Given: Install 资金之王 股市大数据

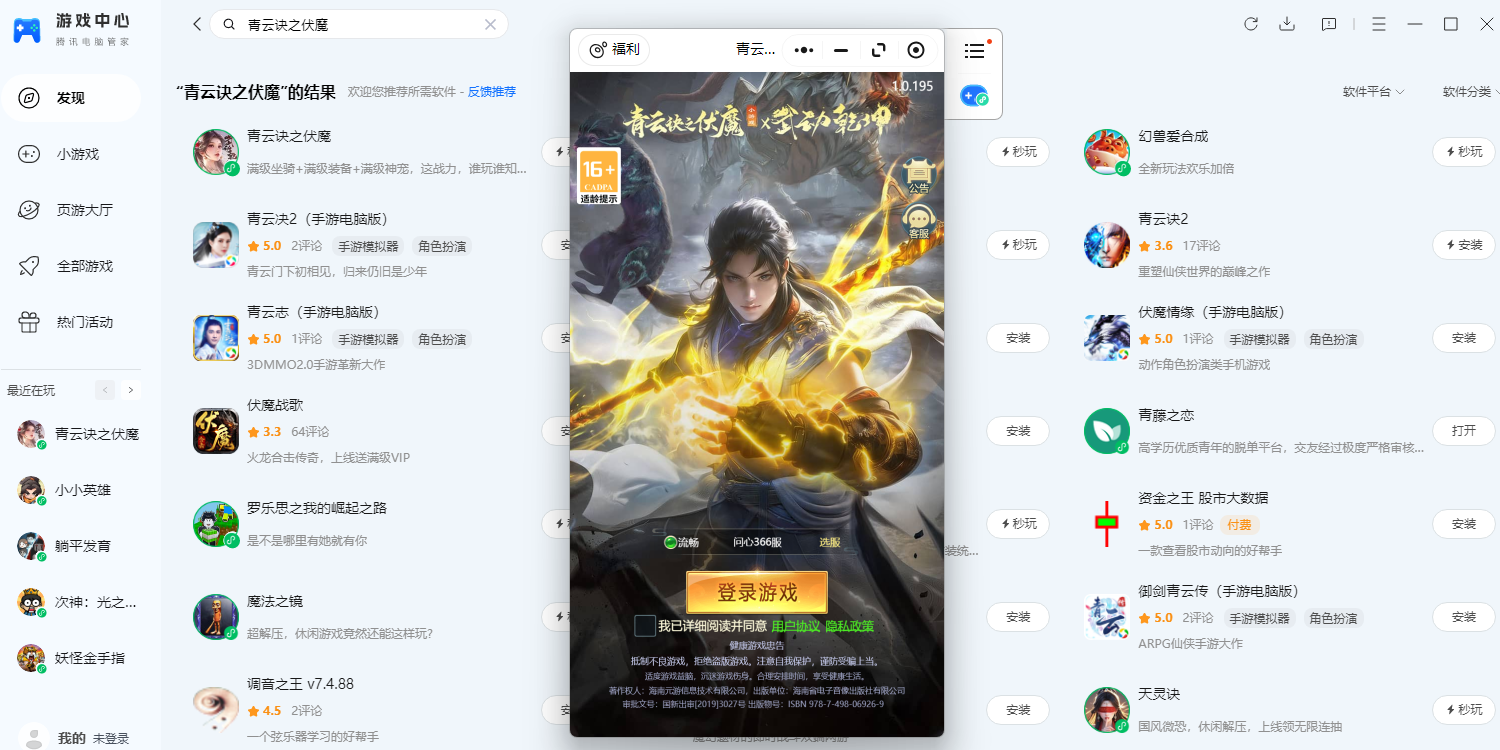Looking at the screenshot, I should (1464, 524).
